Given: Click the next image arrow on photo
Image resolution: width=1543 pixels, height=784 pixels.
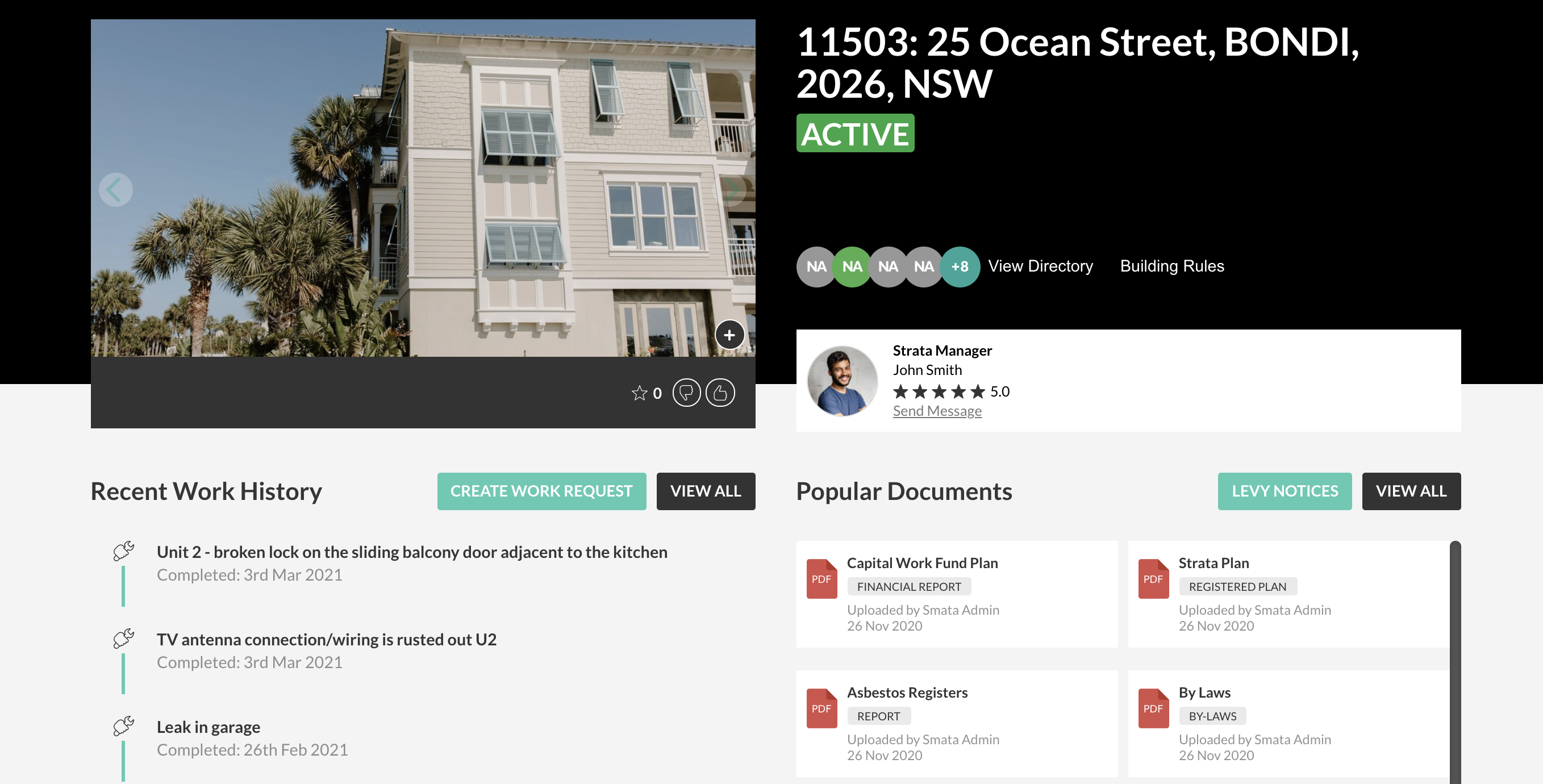Looking at the screenshot, I should point(731,190).
